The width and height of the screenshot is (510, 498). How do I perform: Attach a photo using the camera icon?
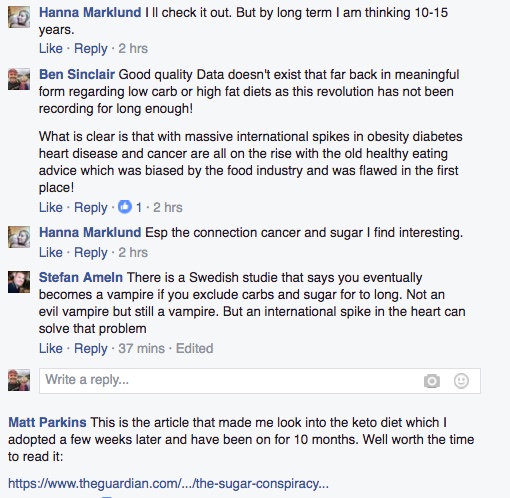[x=432, y=381]
